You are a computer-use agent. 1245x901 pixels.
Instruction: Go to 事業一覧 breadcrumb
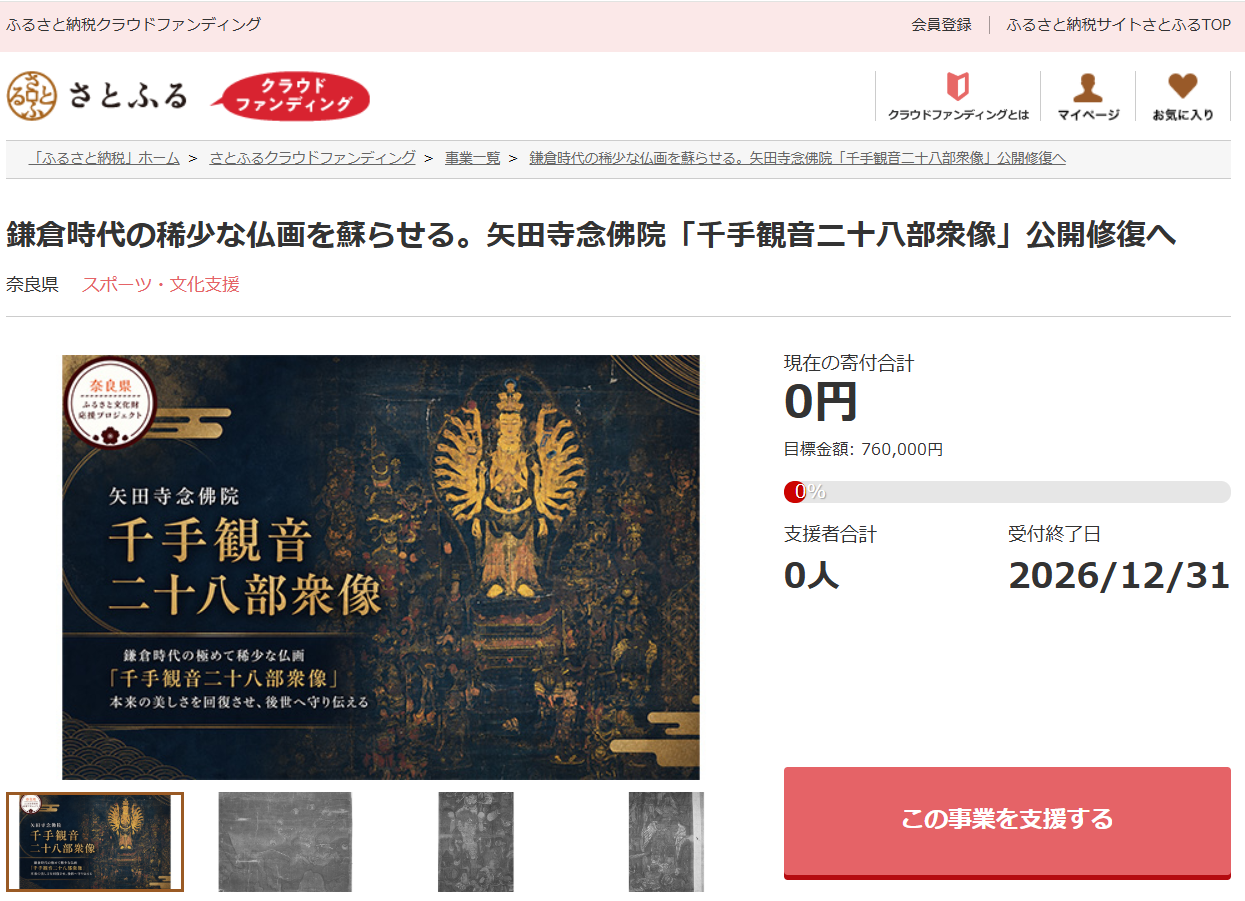(472, 158)
